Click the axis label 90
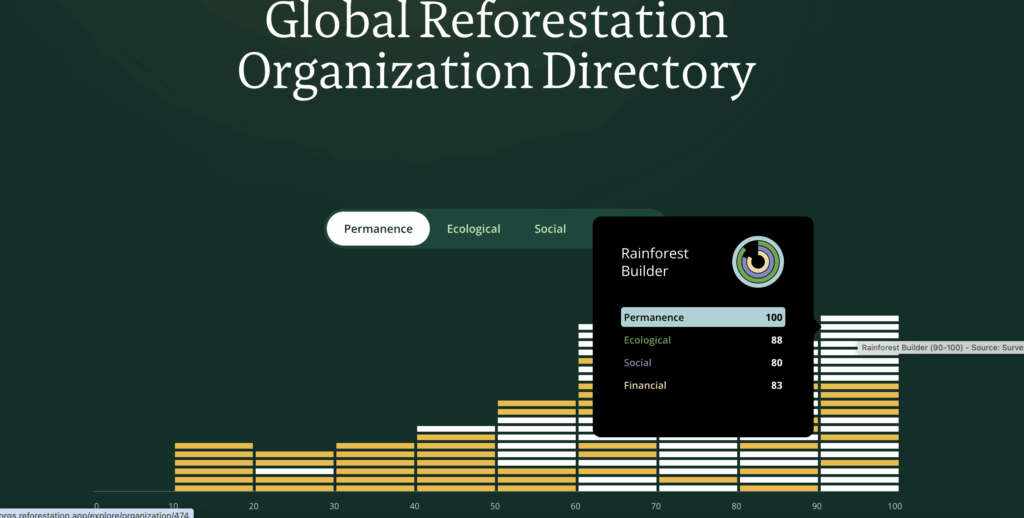Viewport: 1024px width, 518px height. [816, 506]
